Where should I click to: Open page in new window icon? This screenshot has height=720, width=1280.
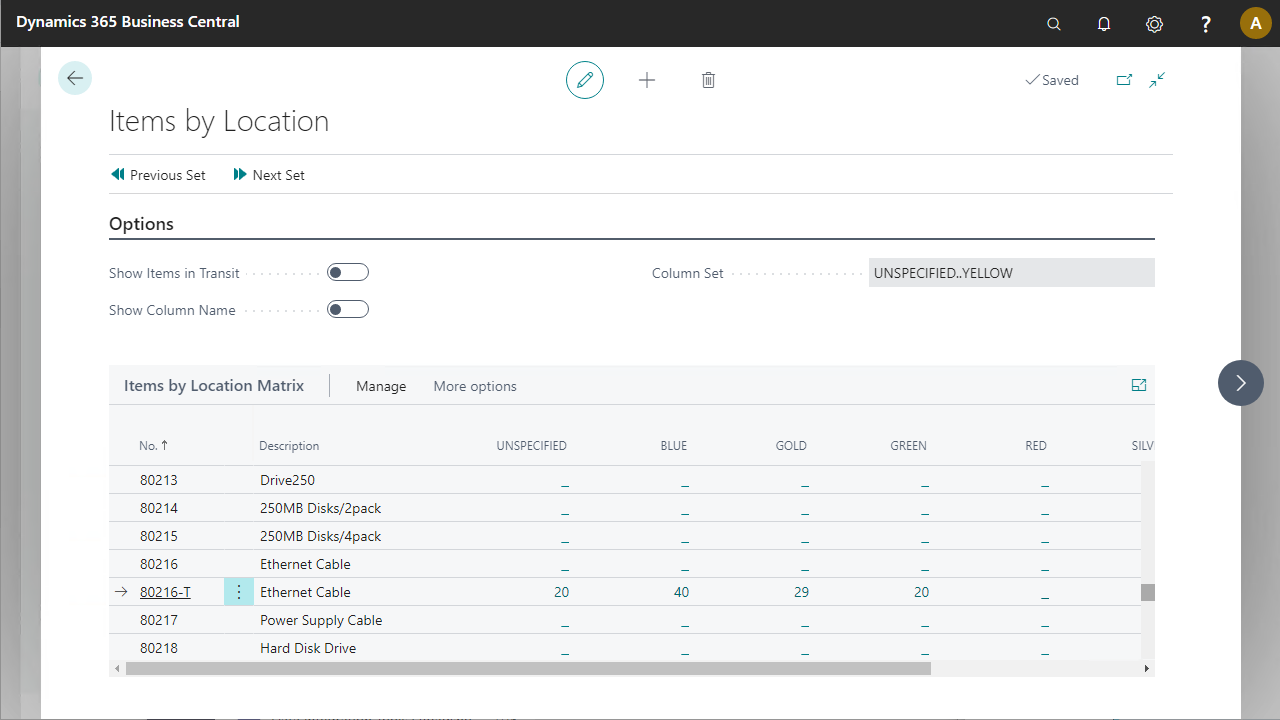click(1124, 80)
